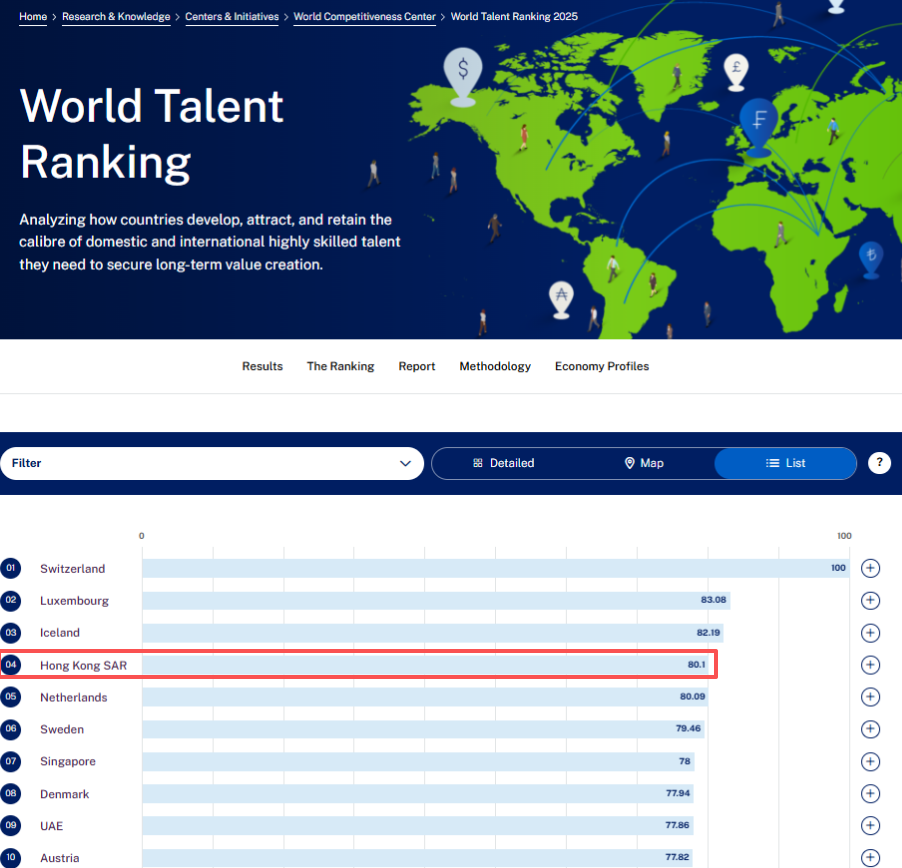The image size is (902, 868).
Task: Go to the Methodology tab
Action: (x=495, y=367)
